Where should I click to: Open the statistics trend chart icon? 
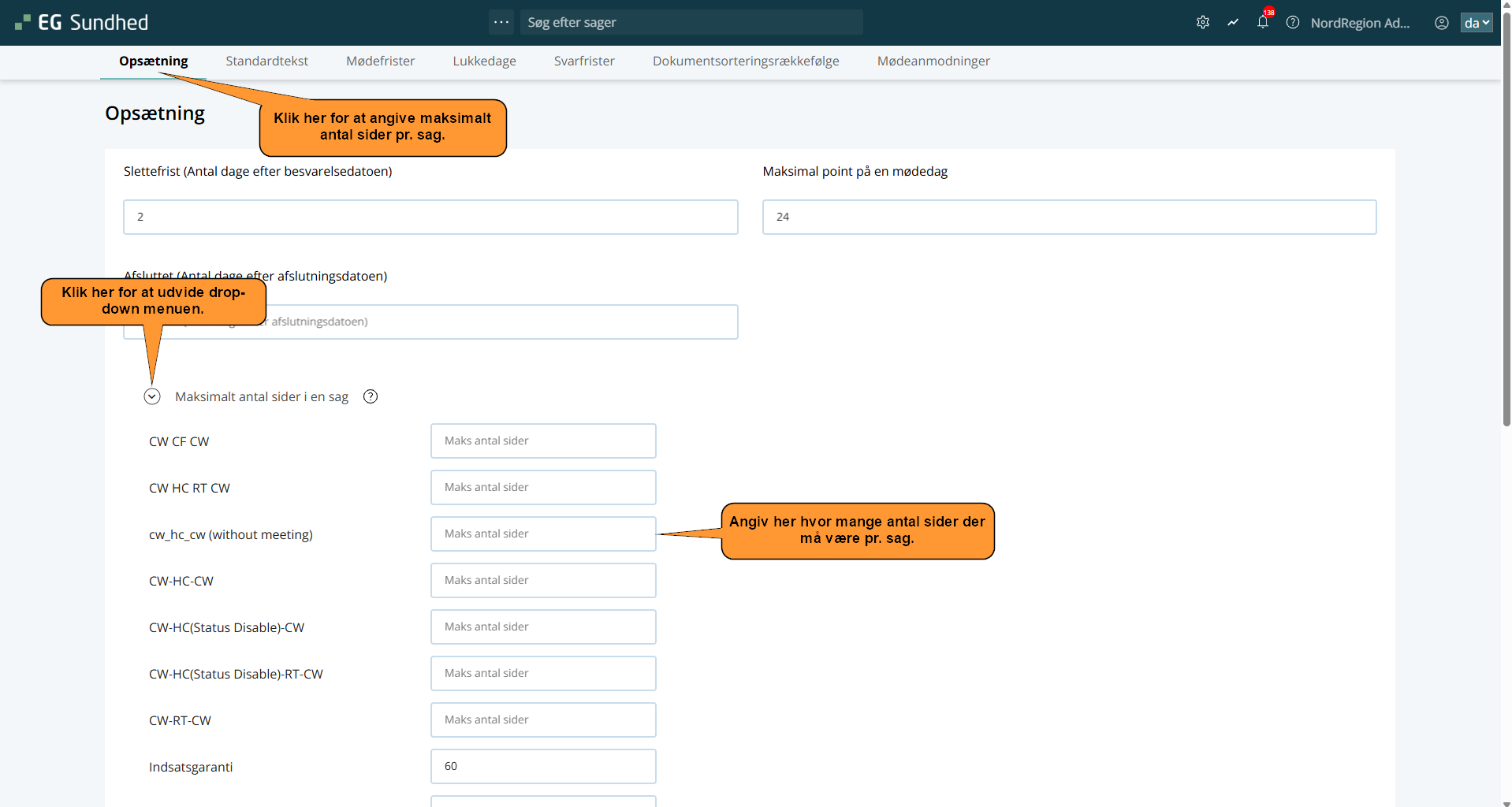[x=1233, y=23]
